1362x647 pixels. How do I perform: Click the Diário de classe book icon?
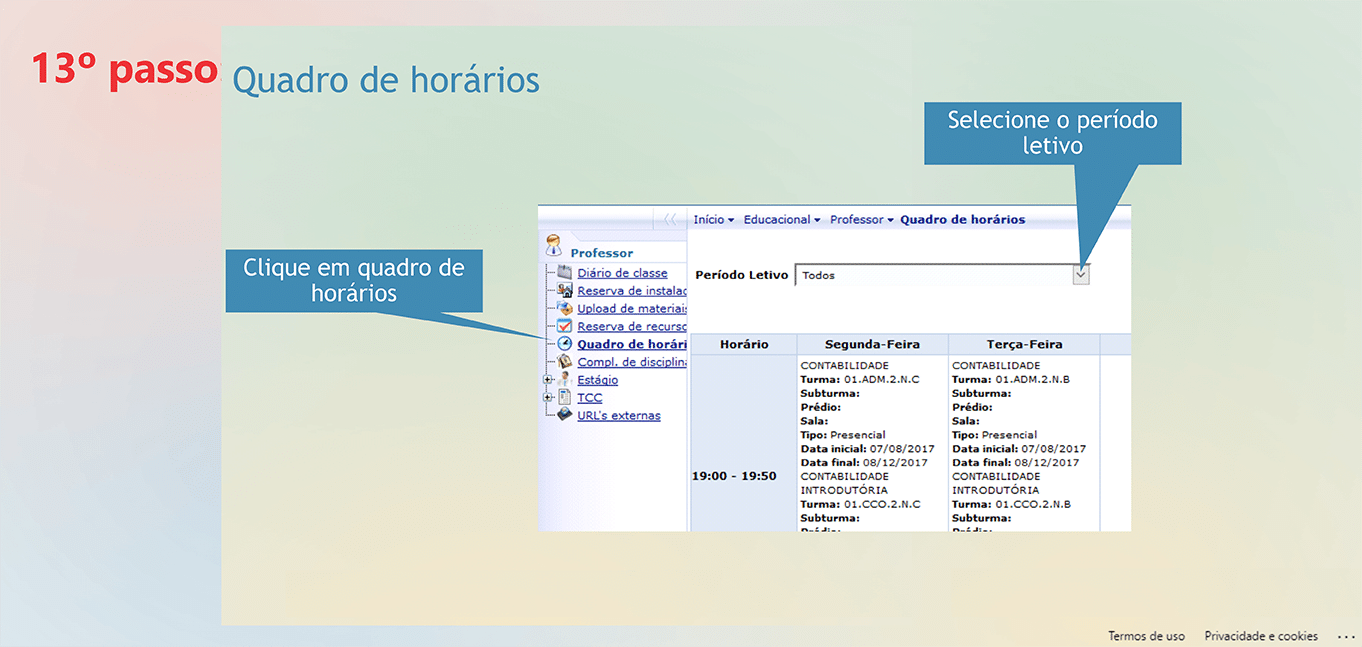pyautogui.click(x=565, y=273)
